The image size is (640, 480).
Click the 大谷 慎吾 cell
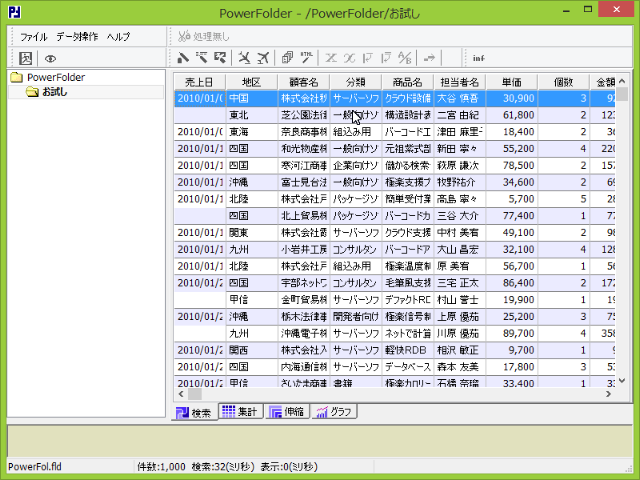(x=460, y=98)
